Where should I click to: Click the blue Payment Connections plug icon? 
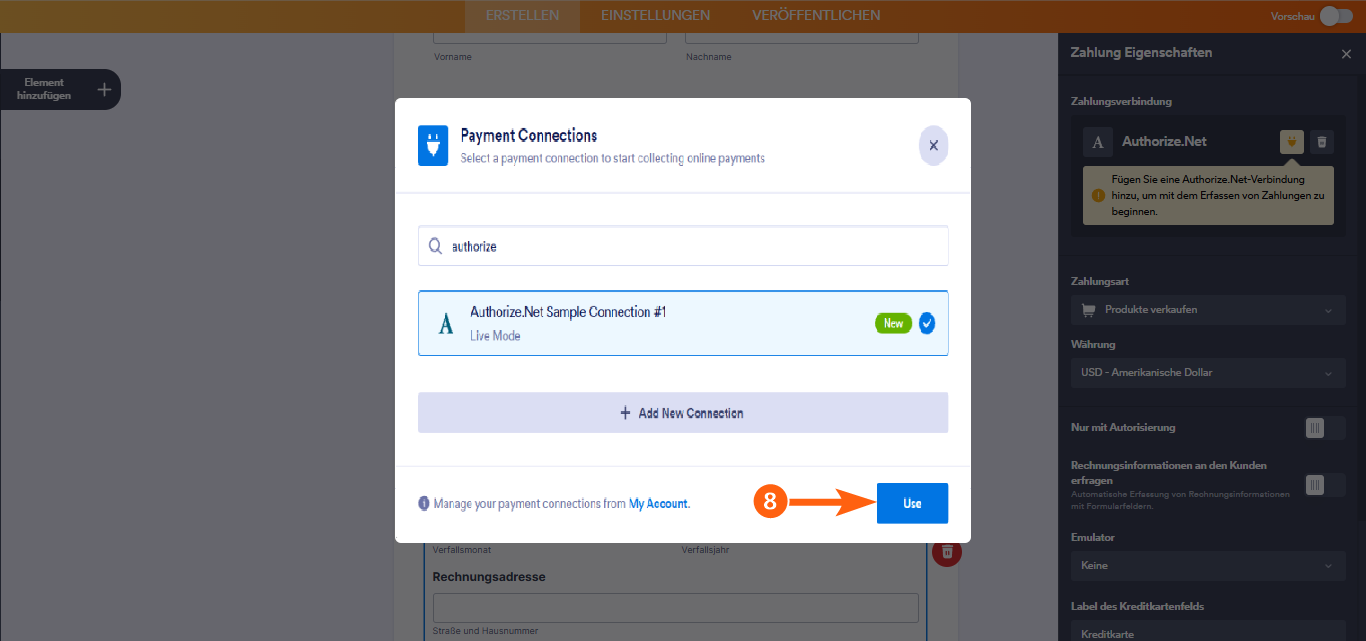pos(432,146)
